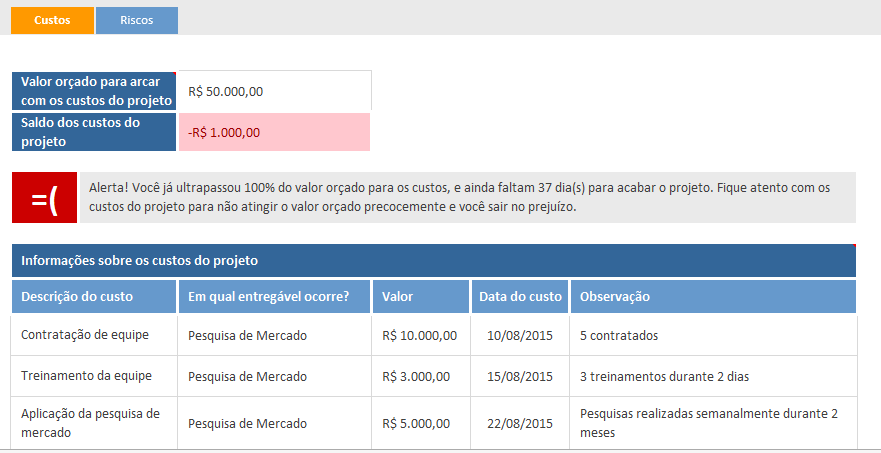
Task: Click the 'Saldo dos custos do projeto' label
Action: pos(95,132)
